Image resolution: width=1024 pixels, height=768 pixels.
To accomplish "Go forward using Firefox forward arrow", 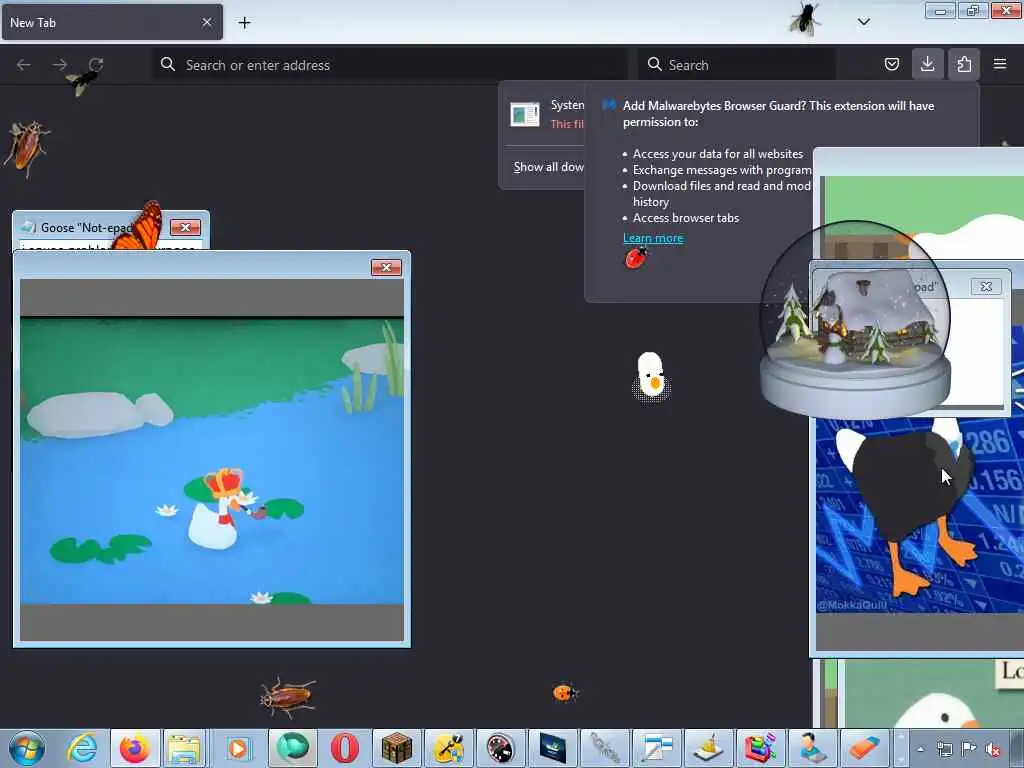I will [x=59, y=65].
